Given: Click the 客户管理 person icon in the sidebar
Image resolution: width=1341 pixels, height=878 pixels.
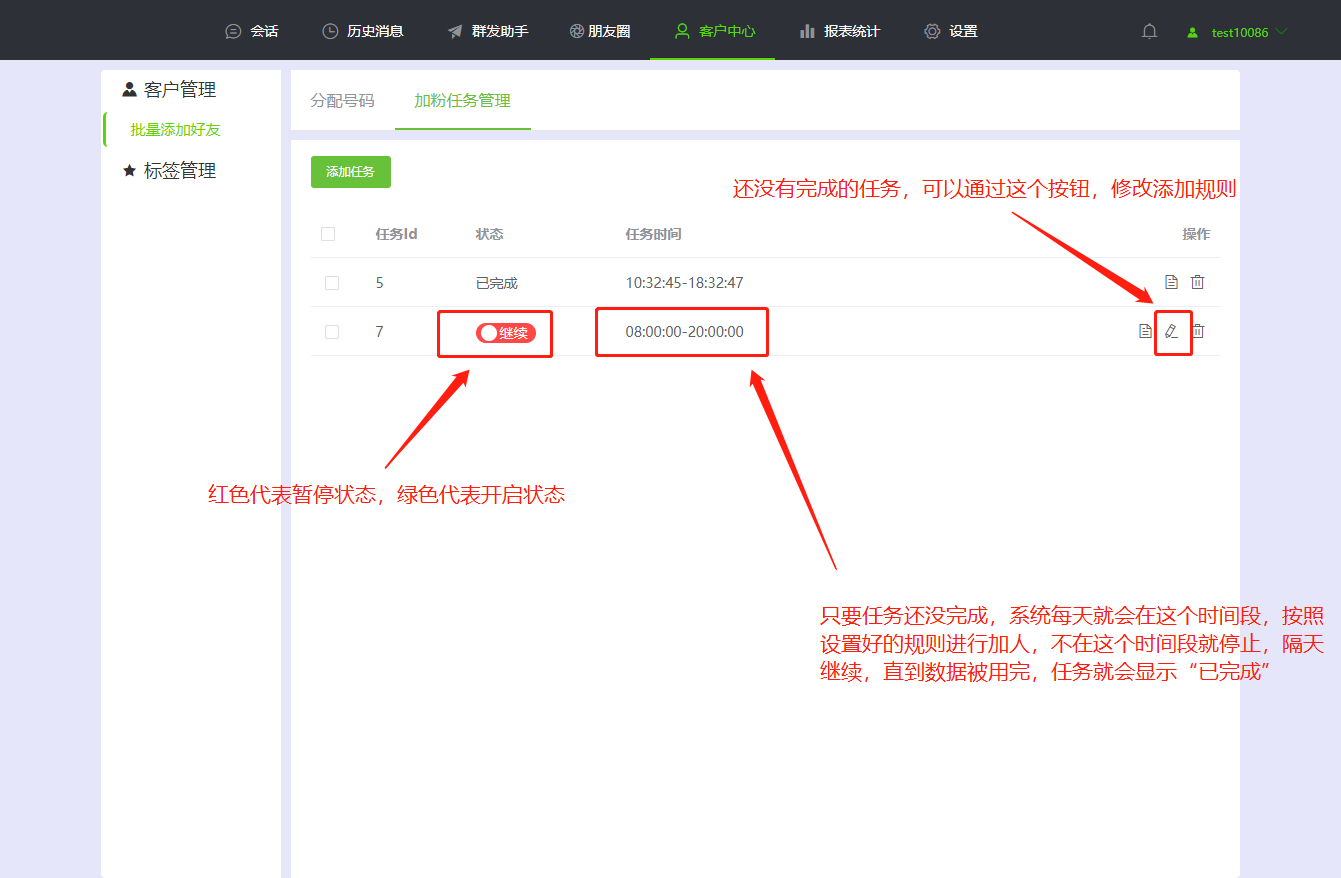Looking at the screenshot, I should pyautogui.click(x=129, y=89).
